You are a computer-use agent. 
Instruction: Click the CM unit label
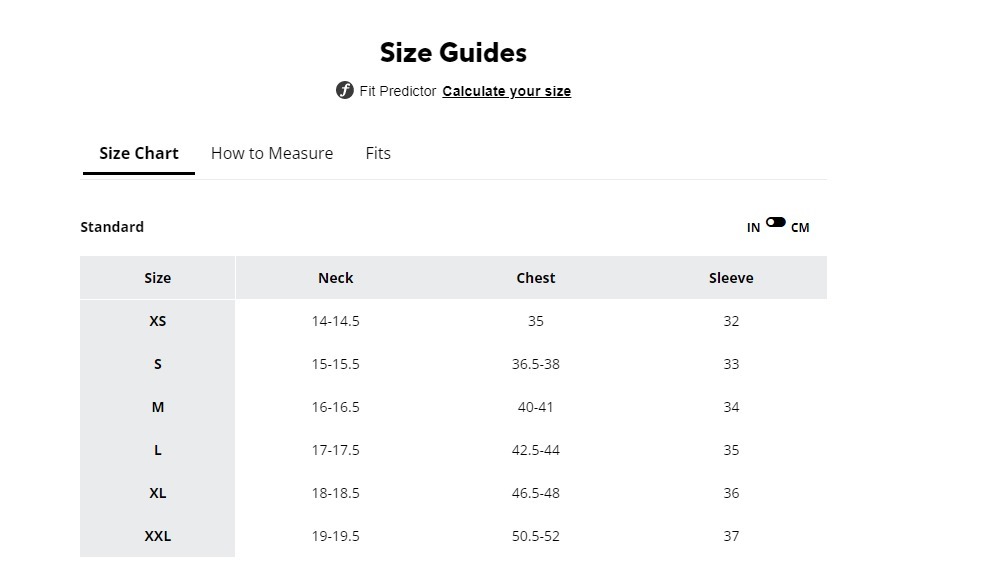(x=800, y=228)
